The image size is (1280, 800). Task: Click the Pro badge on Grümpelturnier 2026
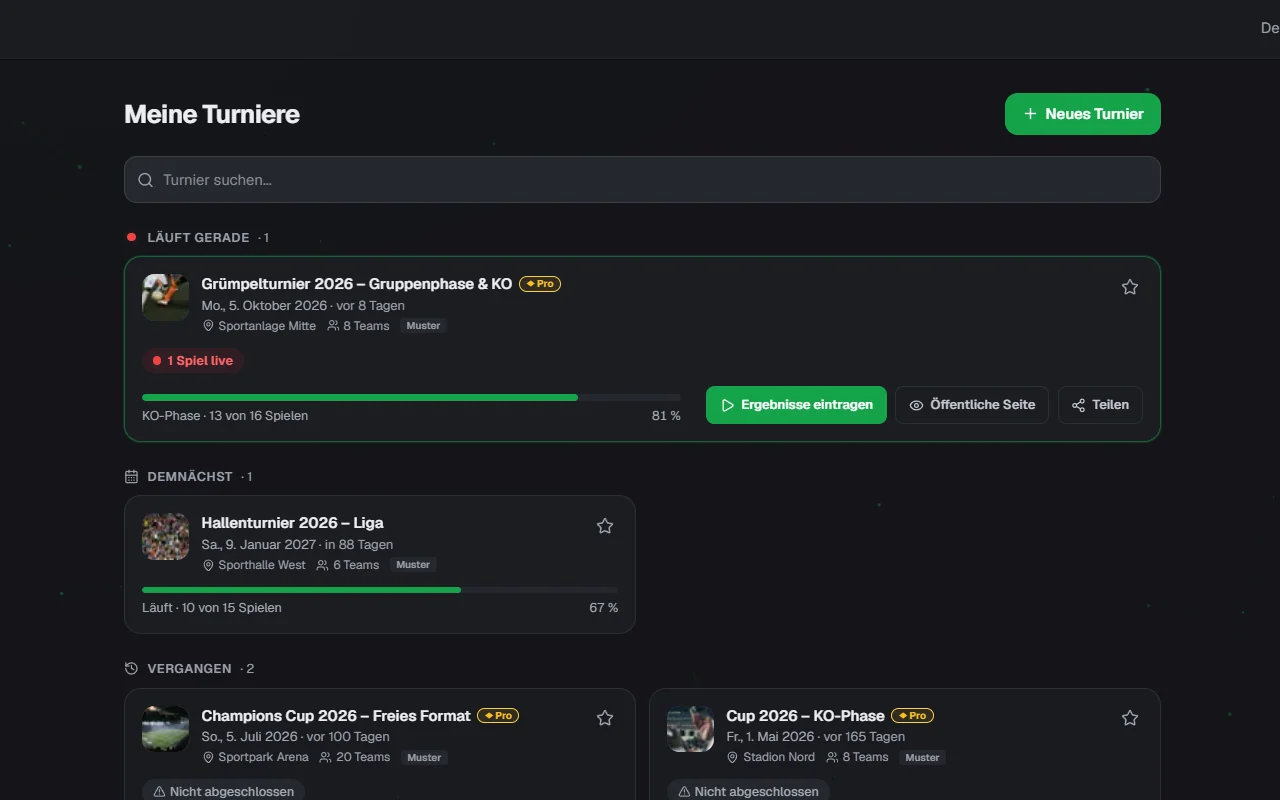[x=540, y=284]
